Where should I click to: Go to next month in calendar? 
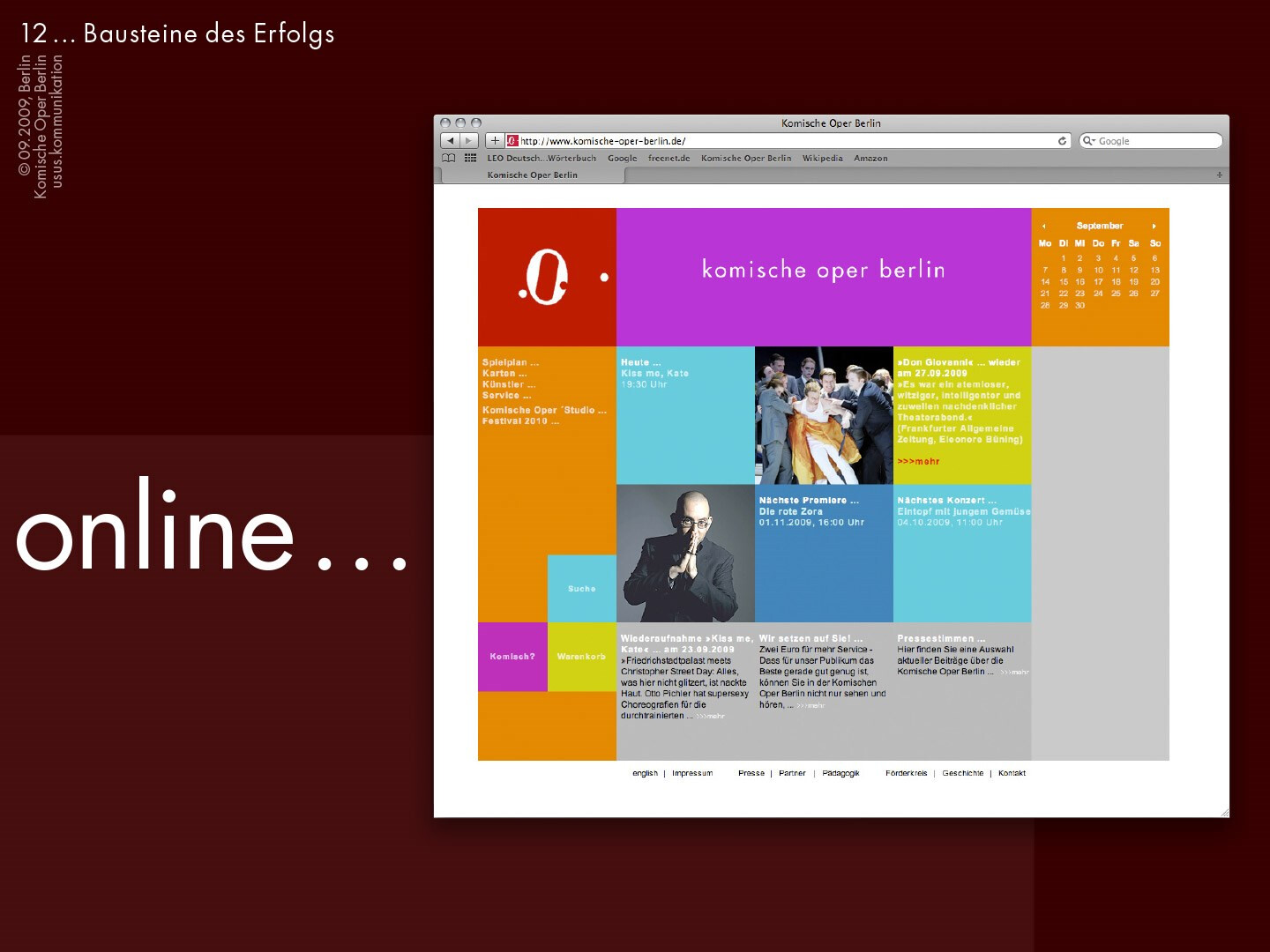1154,227
